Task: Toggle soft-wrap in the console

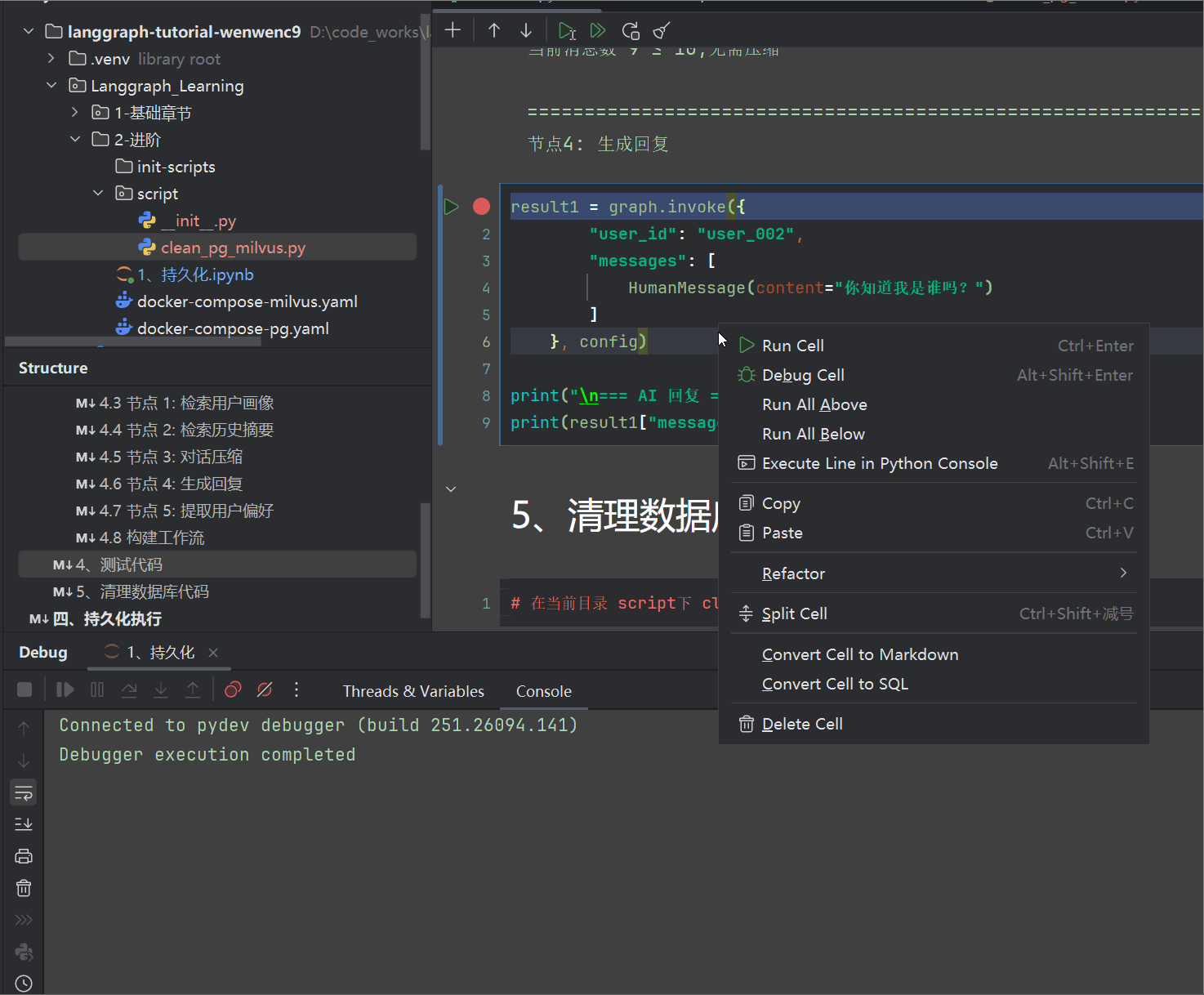Action: pos(24,792)
